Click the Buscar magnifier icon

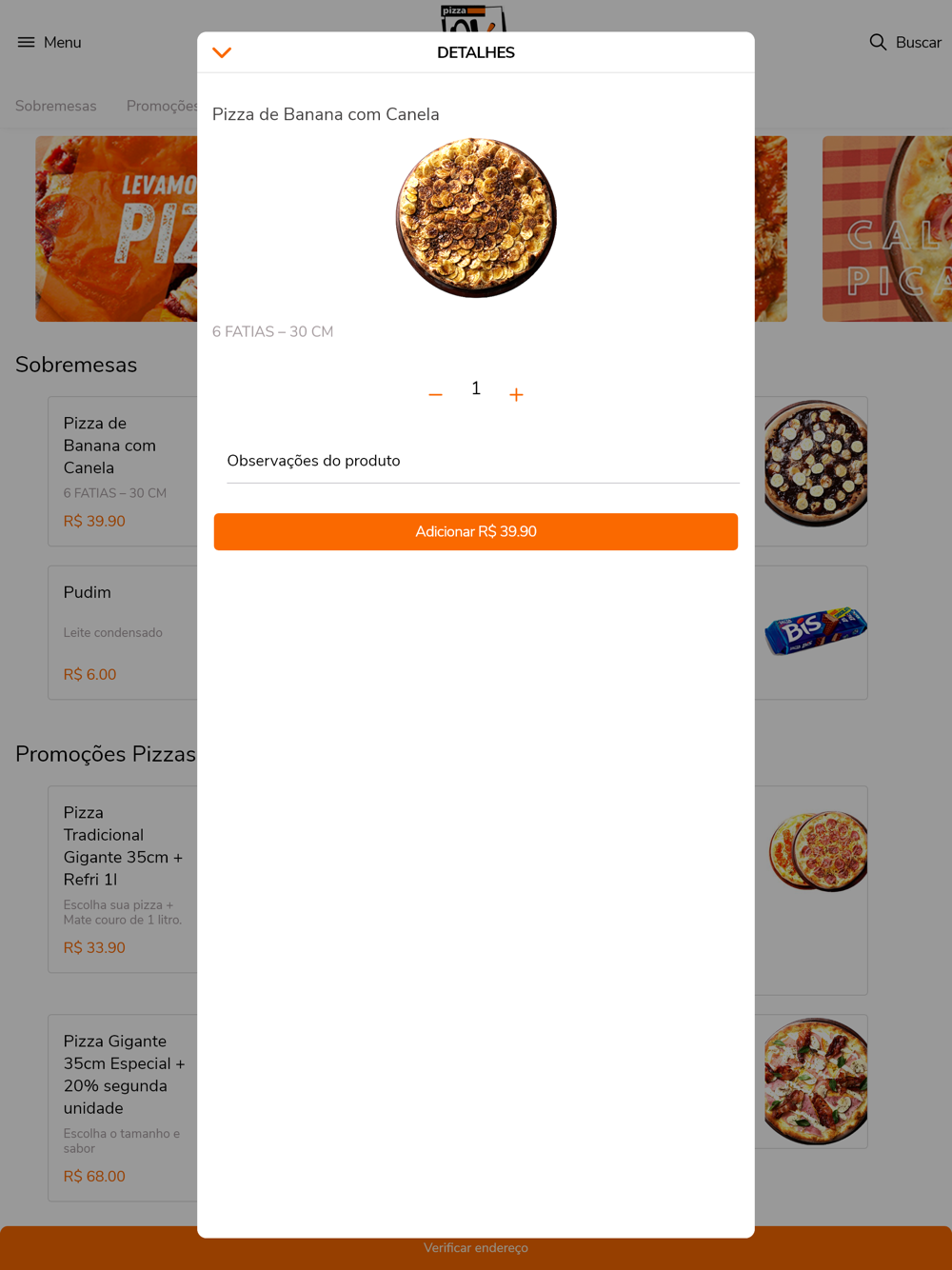point(878,42)
